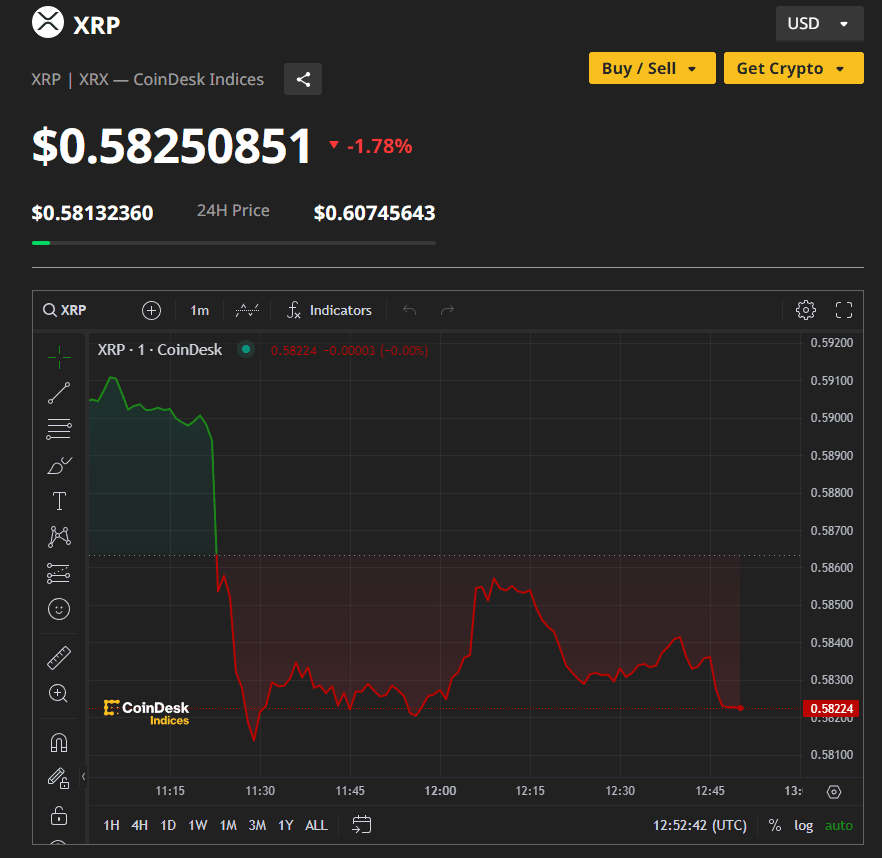This screenshot has width=882, height=858.
Task: Open the go to date calendar icon
Action: (x=361, y=825)
